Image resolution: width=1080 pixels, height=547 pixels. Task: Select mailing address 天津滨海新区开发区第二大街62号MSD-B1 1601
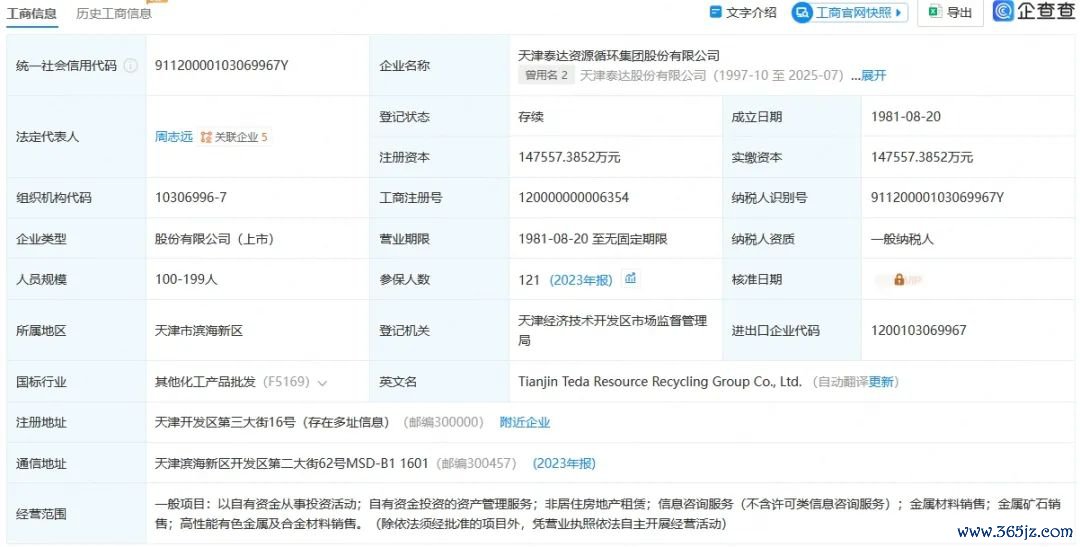pos(291,464)
